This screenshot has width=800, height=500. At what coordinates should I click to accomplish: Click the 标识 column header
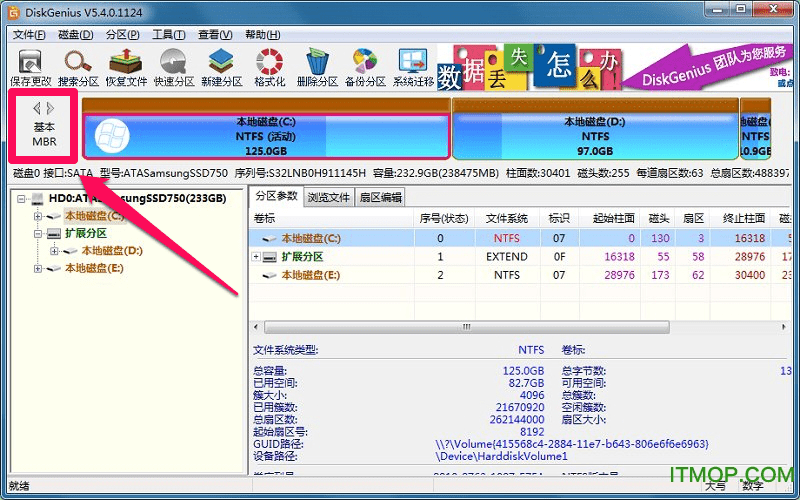[559, 218]
